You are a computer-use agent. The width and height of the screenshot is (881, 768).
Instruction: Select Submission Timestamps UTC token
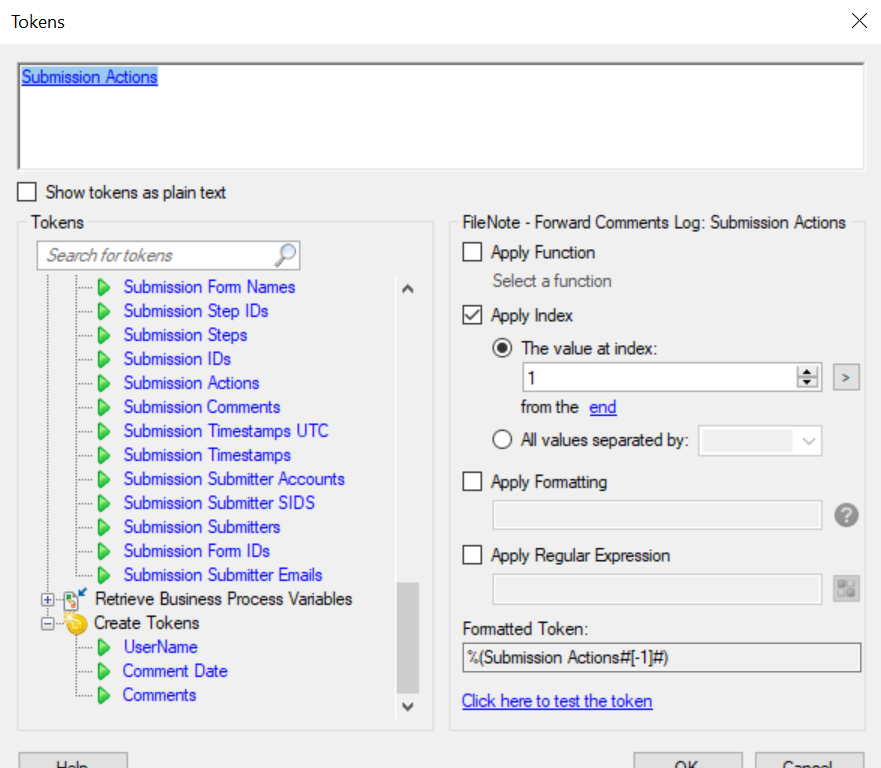pyautogui.click(x=226, y=431)
